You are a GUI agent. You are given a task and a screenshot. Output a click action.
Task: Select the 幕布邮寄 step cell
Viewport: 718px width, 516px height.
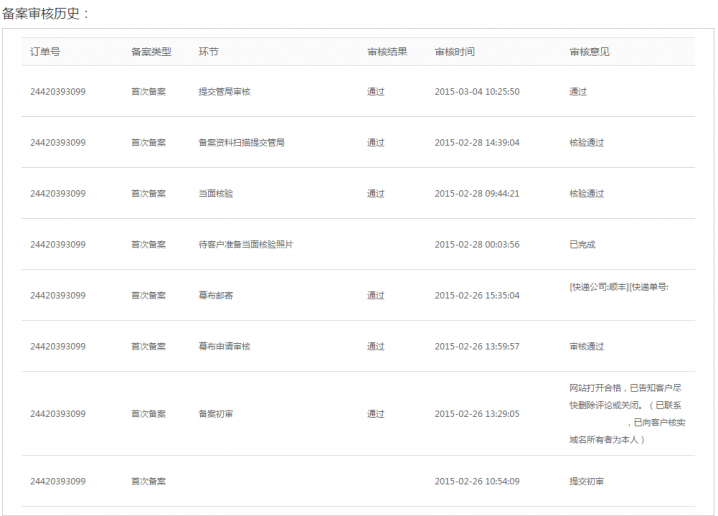point(215,296)
